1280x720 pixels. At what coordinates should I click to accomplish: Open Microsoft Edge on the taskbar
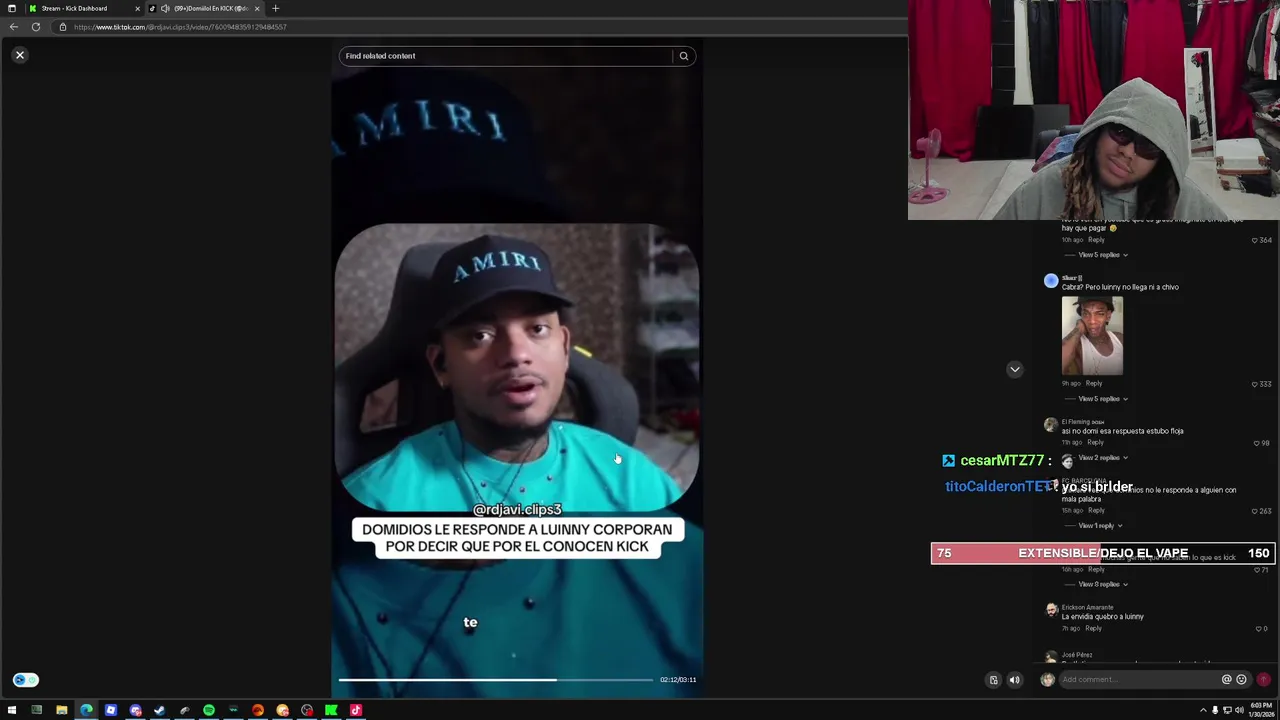click(86, 711)
